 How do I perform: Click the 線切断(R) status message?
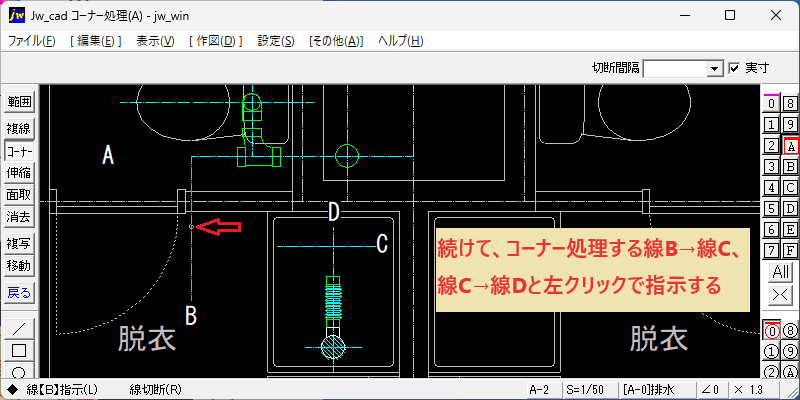(x=156, y=390)
